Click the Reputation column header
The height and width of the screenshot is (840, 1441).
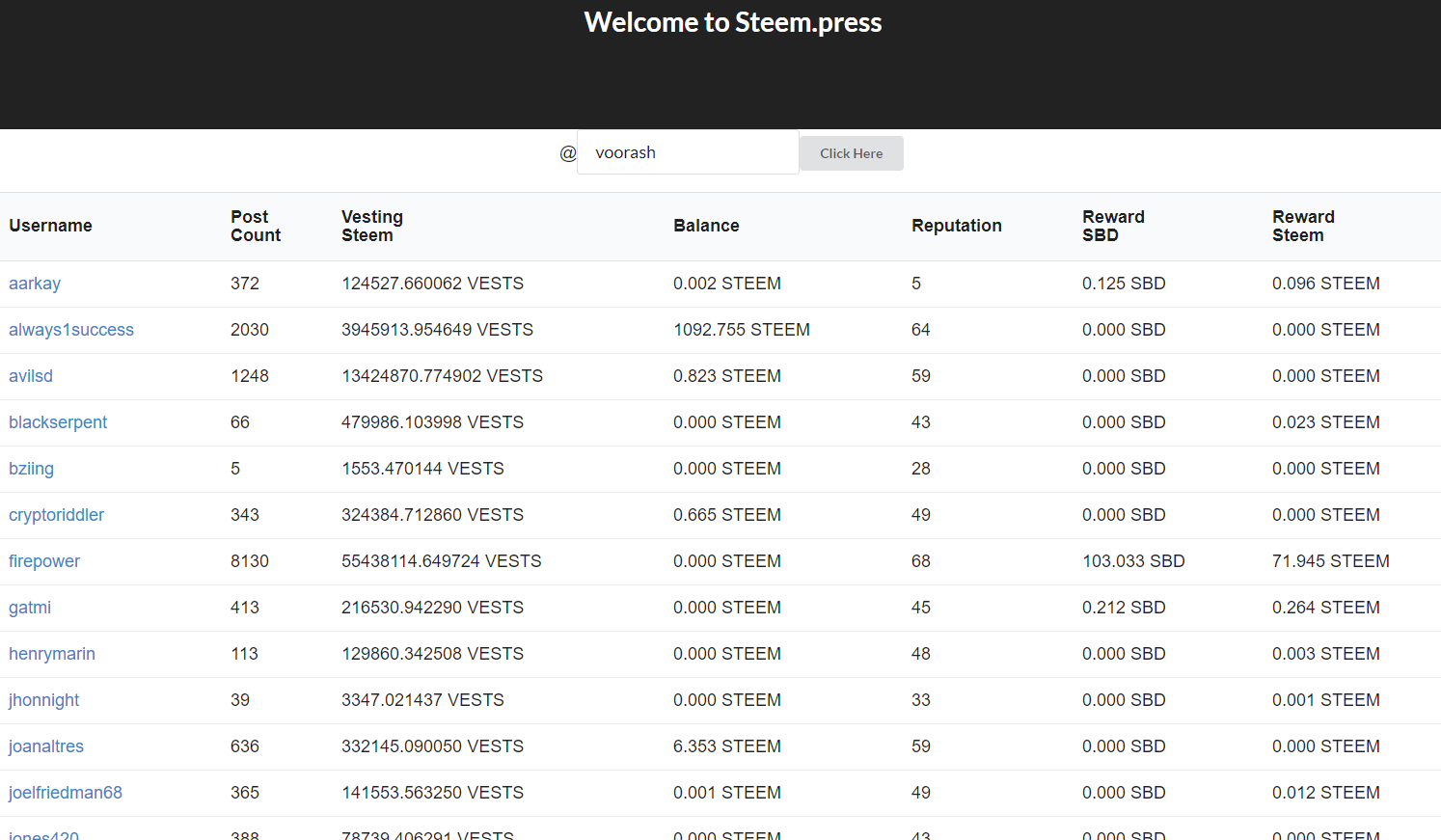(x=957, y=226)
